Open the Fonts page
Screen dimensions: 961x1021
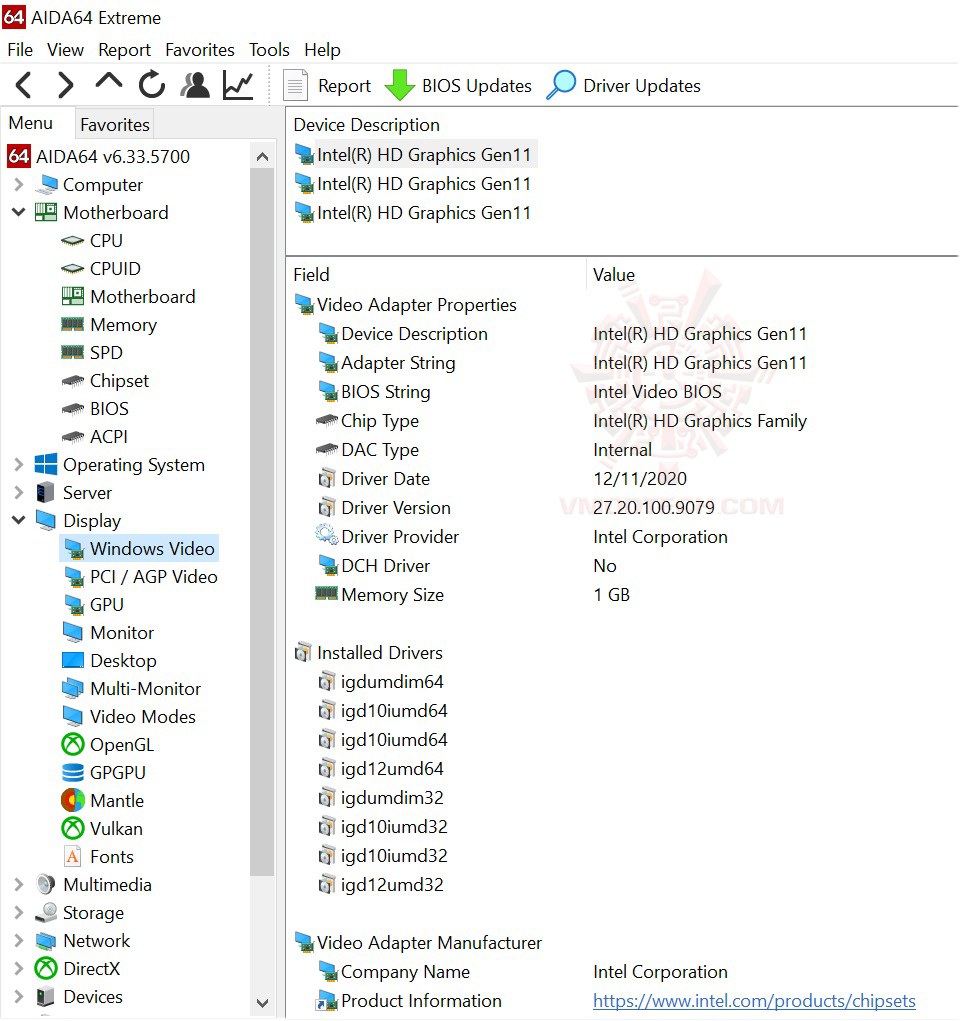[x=98, y=857]
